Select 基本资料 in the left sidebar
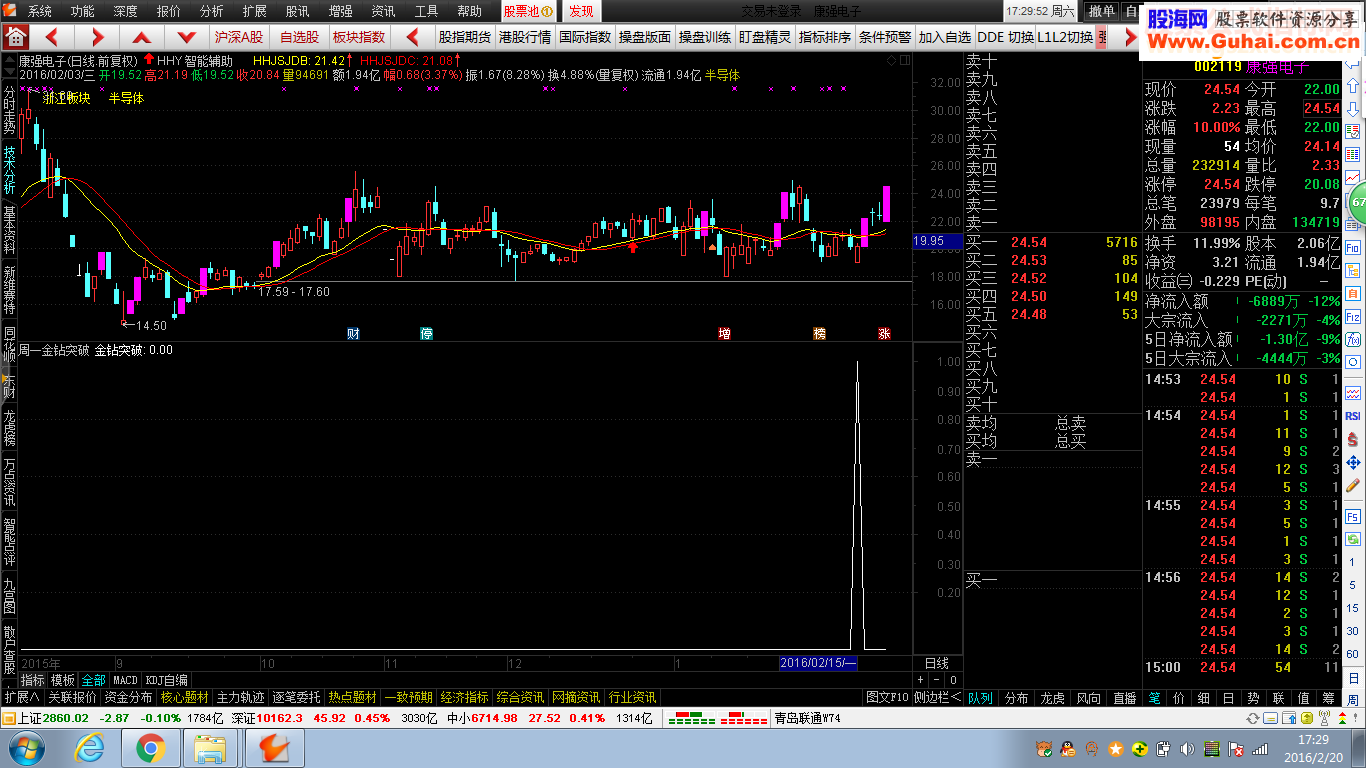 click(9, 230)
